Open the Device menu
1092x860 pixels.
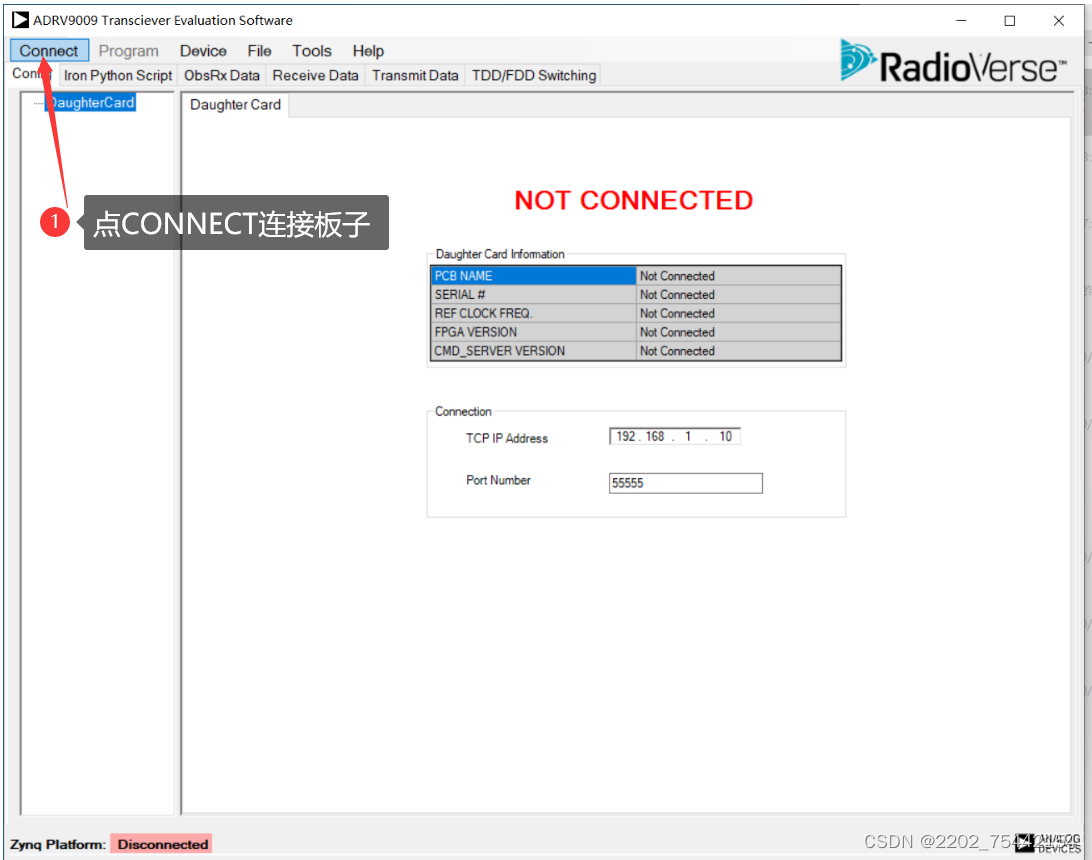(203, 51)
